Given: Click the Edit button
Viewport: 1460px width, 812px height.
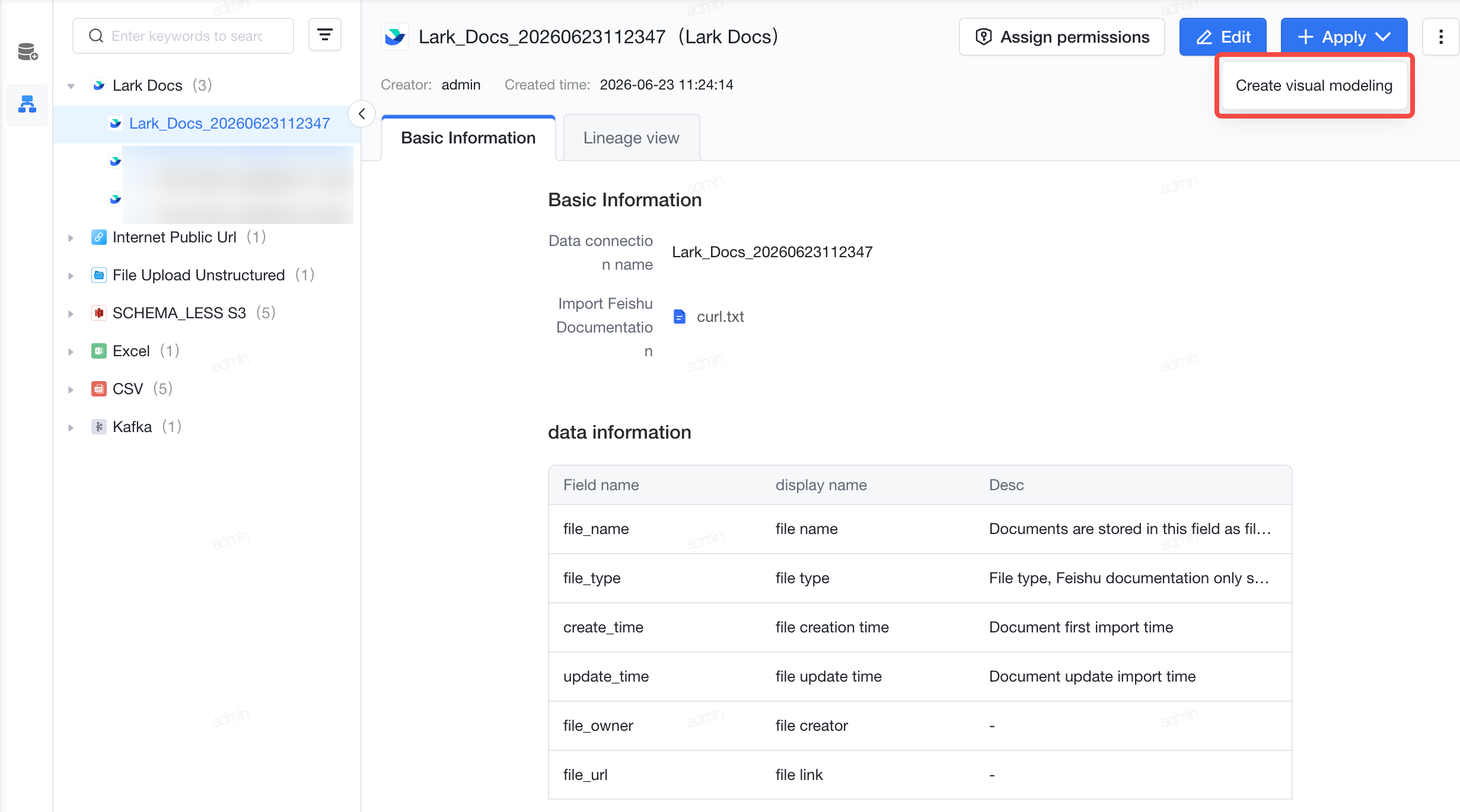Looking at the screenshot, I should 1223,37.
